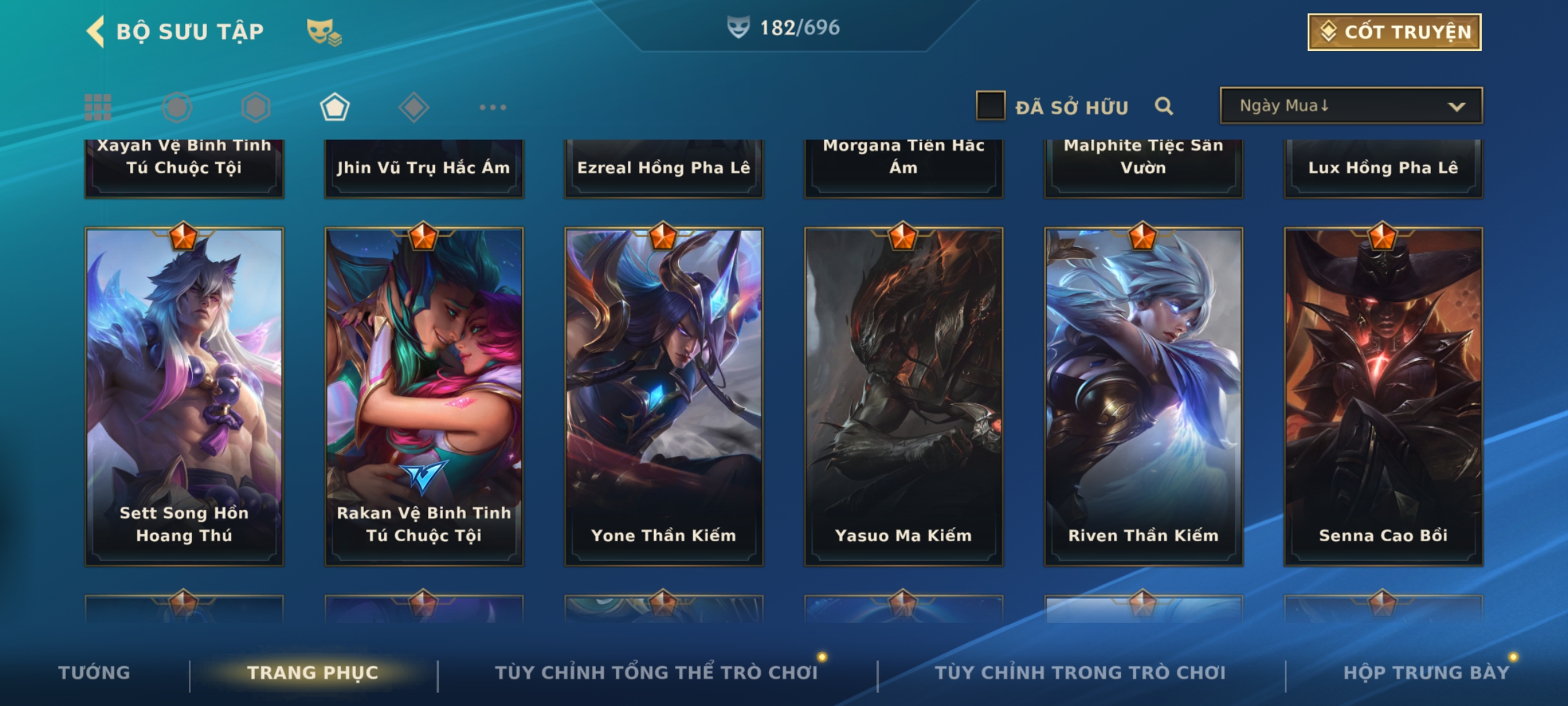The height and width of the screenshot is (706, 1568).
Task: Open the Tùy Chỉnh Trong Trò Chơi tab
Action: point(1080,673)
